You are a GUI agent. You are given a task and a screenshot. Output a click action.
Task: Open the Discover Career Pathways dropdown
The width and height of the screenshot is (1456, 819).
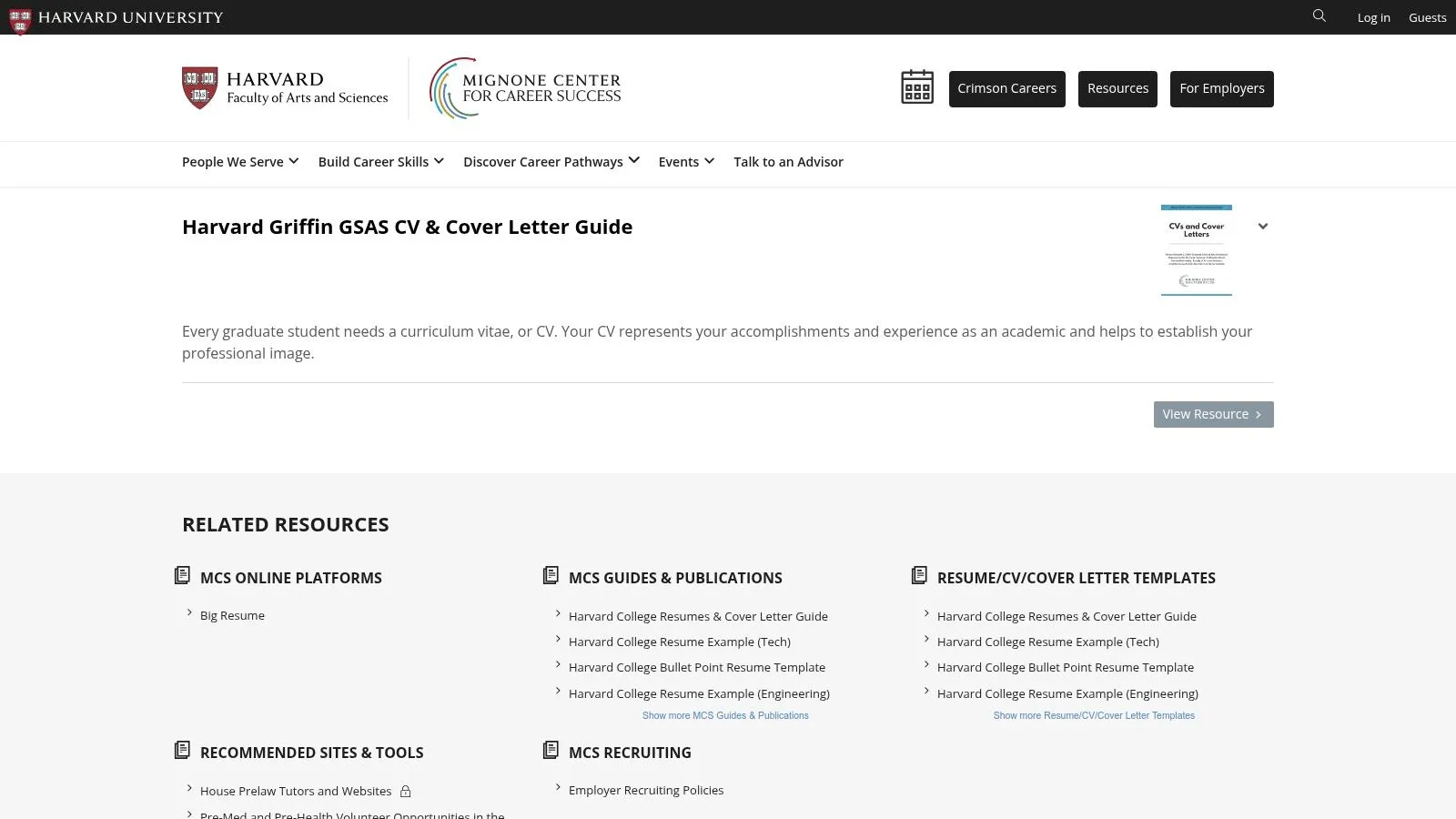(x=550, y=161)
